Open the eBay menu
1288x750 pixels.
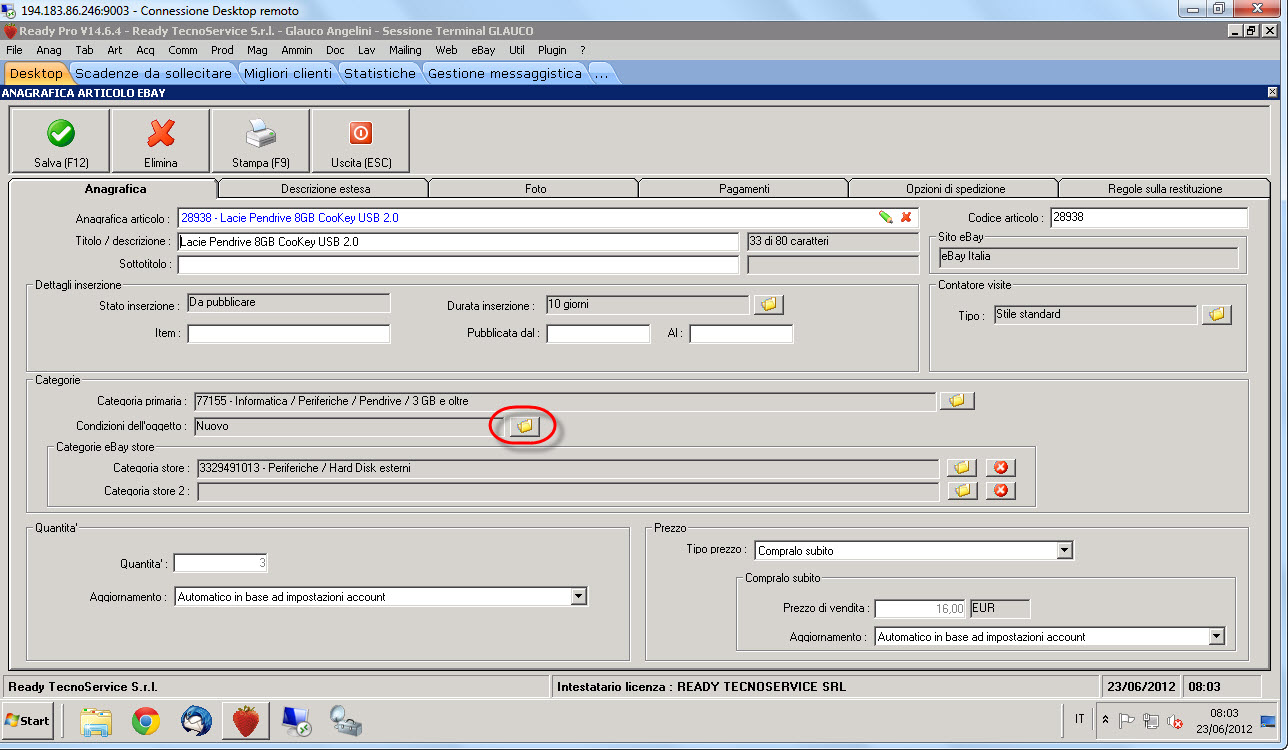click(483, 50)
